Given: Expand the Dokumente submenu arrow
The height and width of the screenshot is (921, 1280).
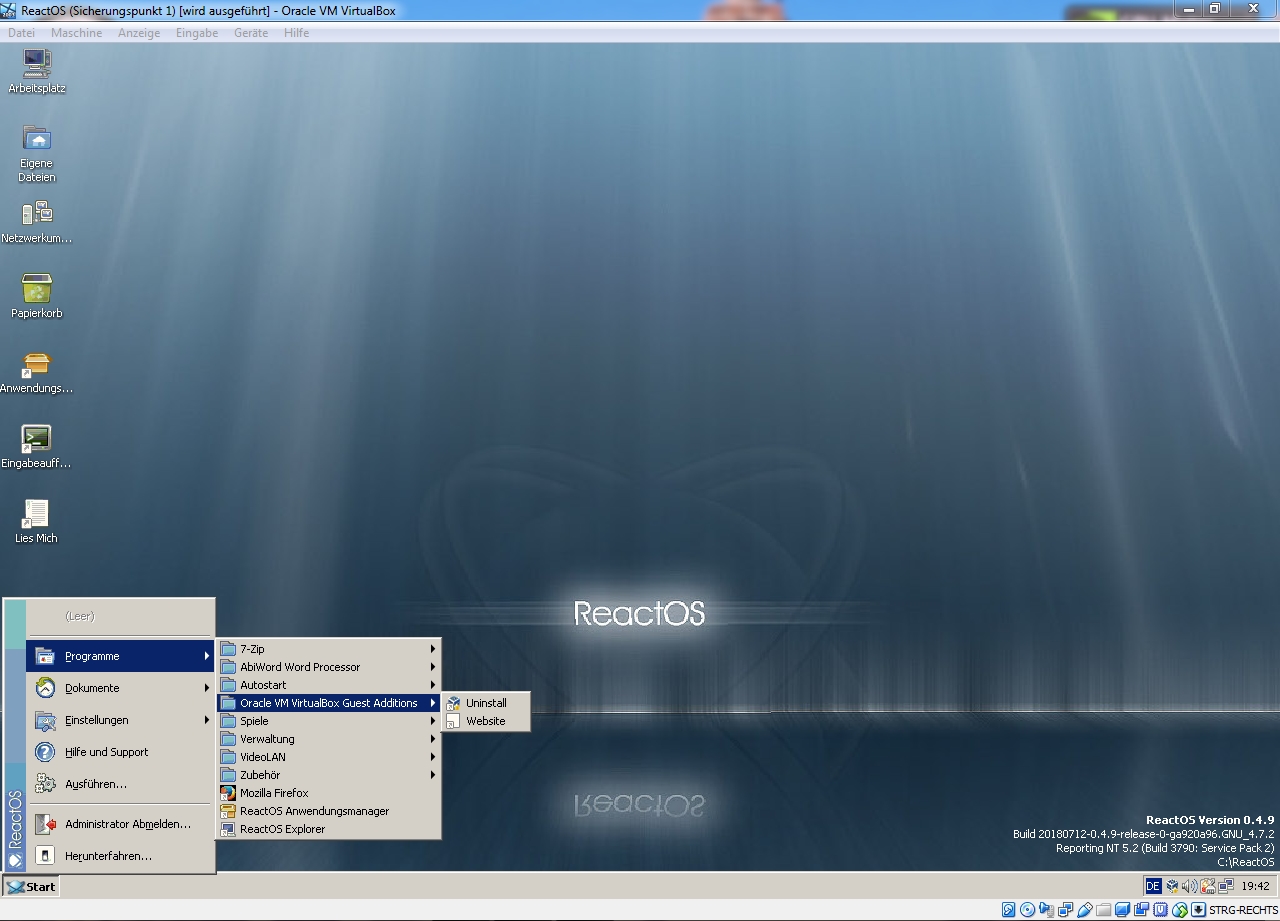Looking at the screenshot, I should (207, 688).
